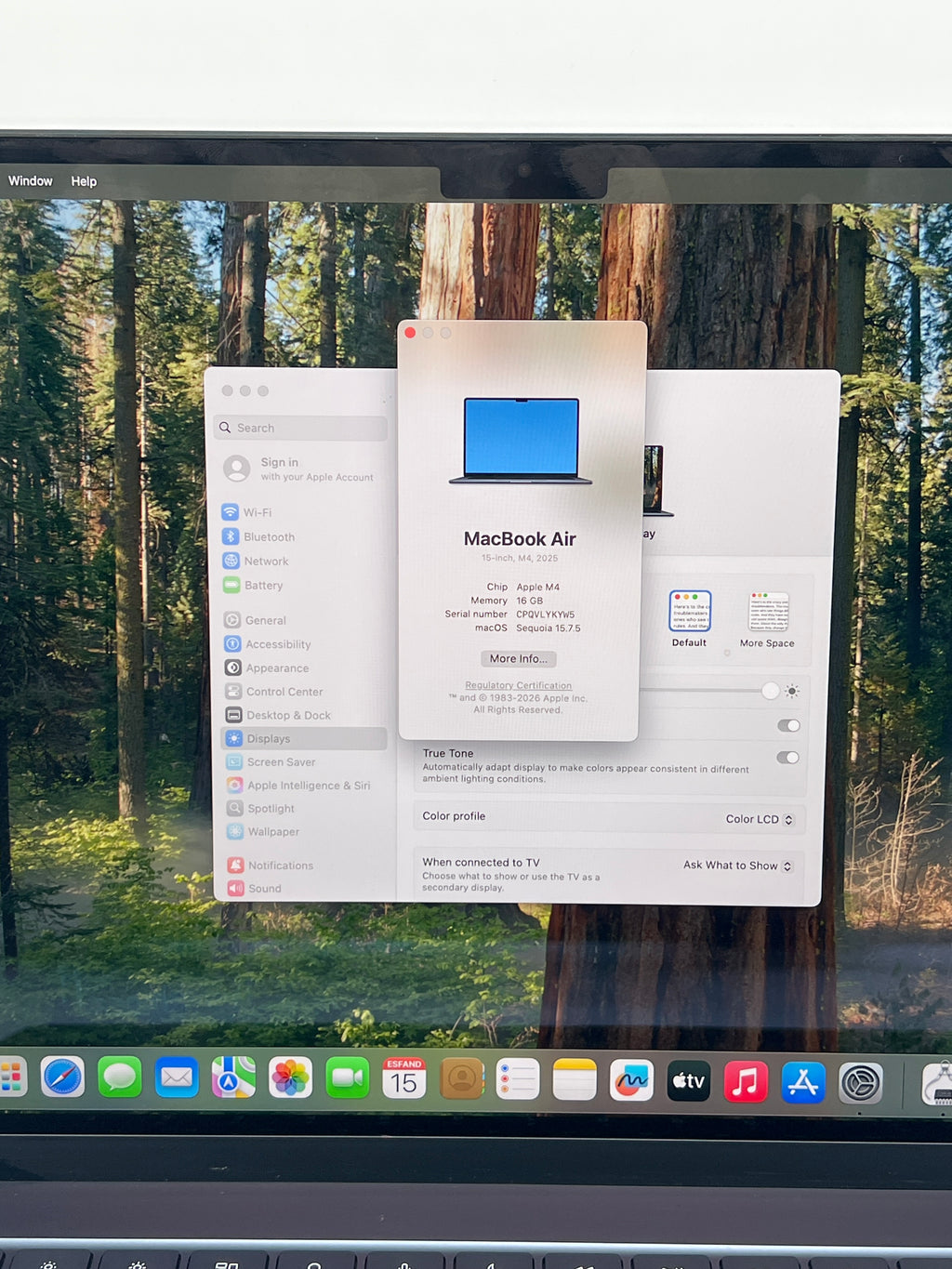Click the More Info... button
The width and height of the screenshot is (952, 1269).
519,658
